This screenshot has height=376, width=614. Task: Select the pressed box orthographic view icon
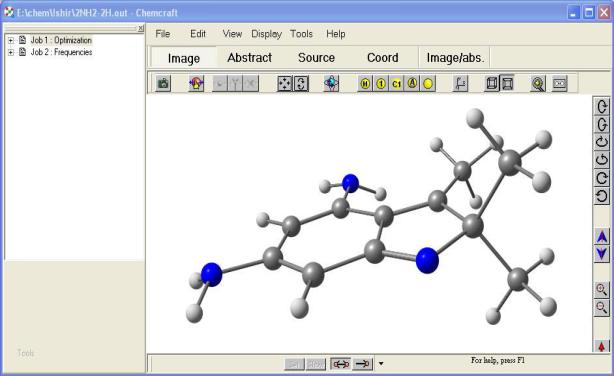click(507, 83)
